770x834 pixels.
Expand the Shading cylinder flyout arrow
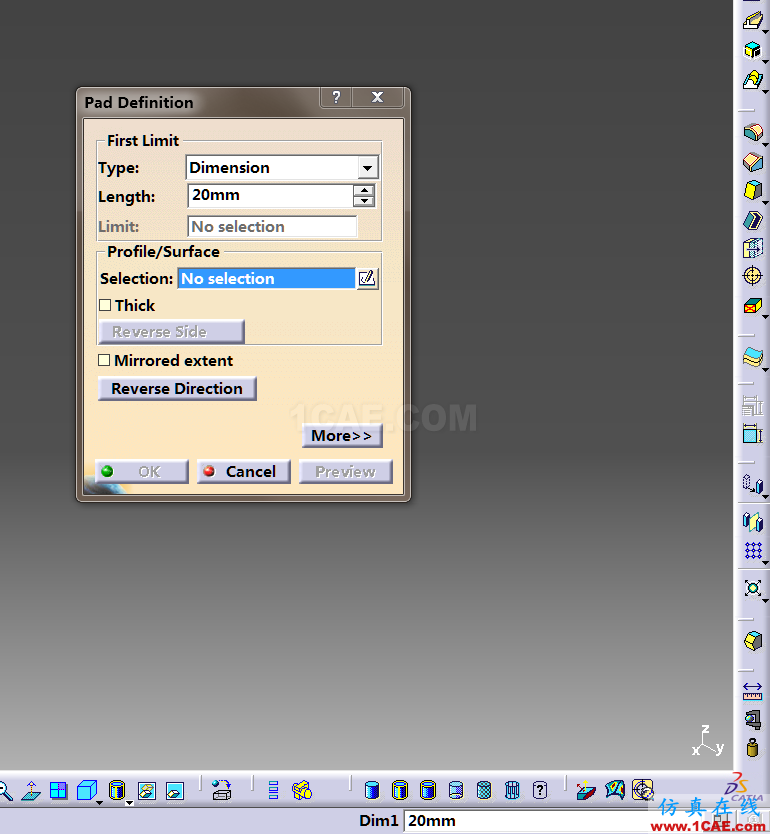[x=129, y=803]
